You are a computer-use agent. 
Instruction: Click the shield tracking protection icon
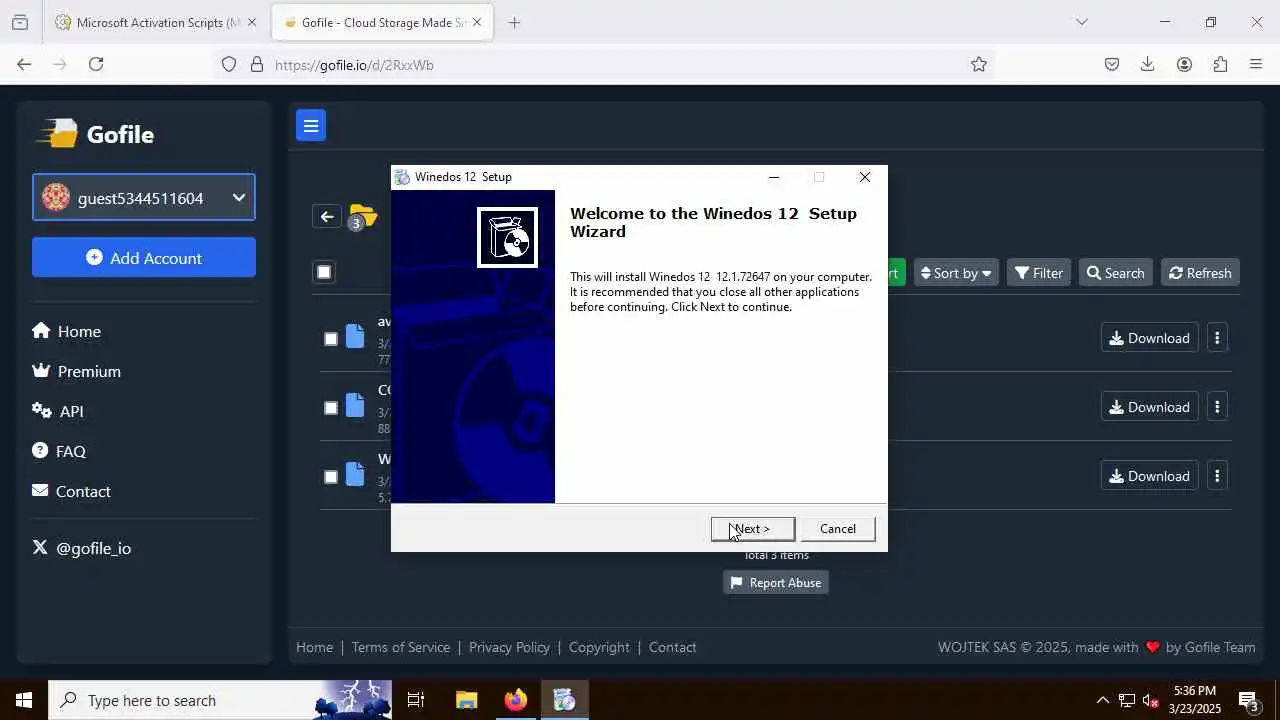coord(229,64)
